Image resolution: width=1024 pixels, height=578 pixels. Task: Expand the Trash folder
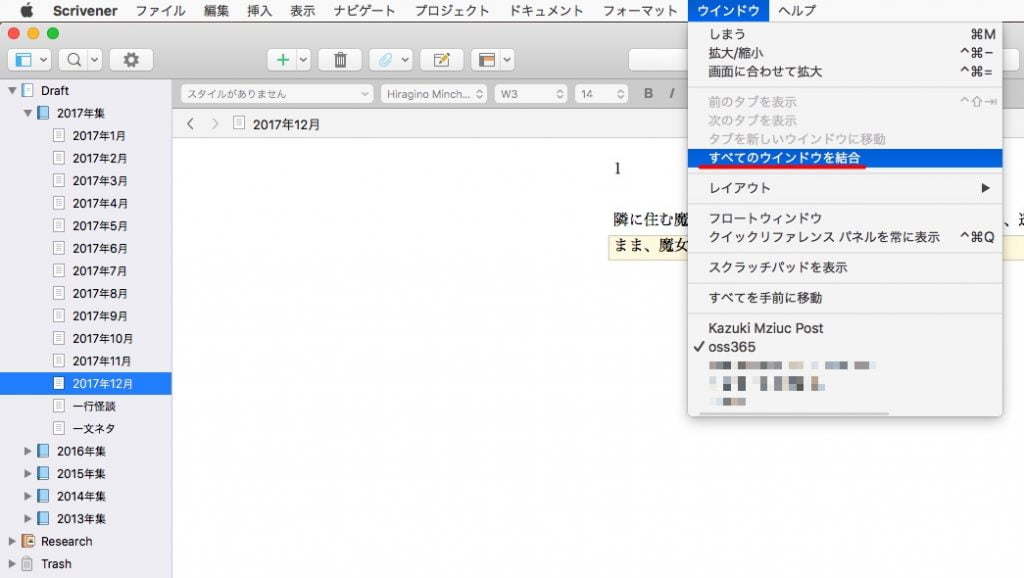[x=12, y=563]
